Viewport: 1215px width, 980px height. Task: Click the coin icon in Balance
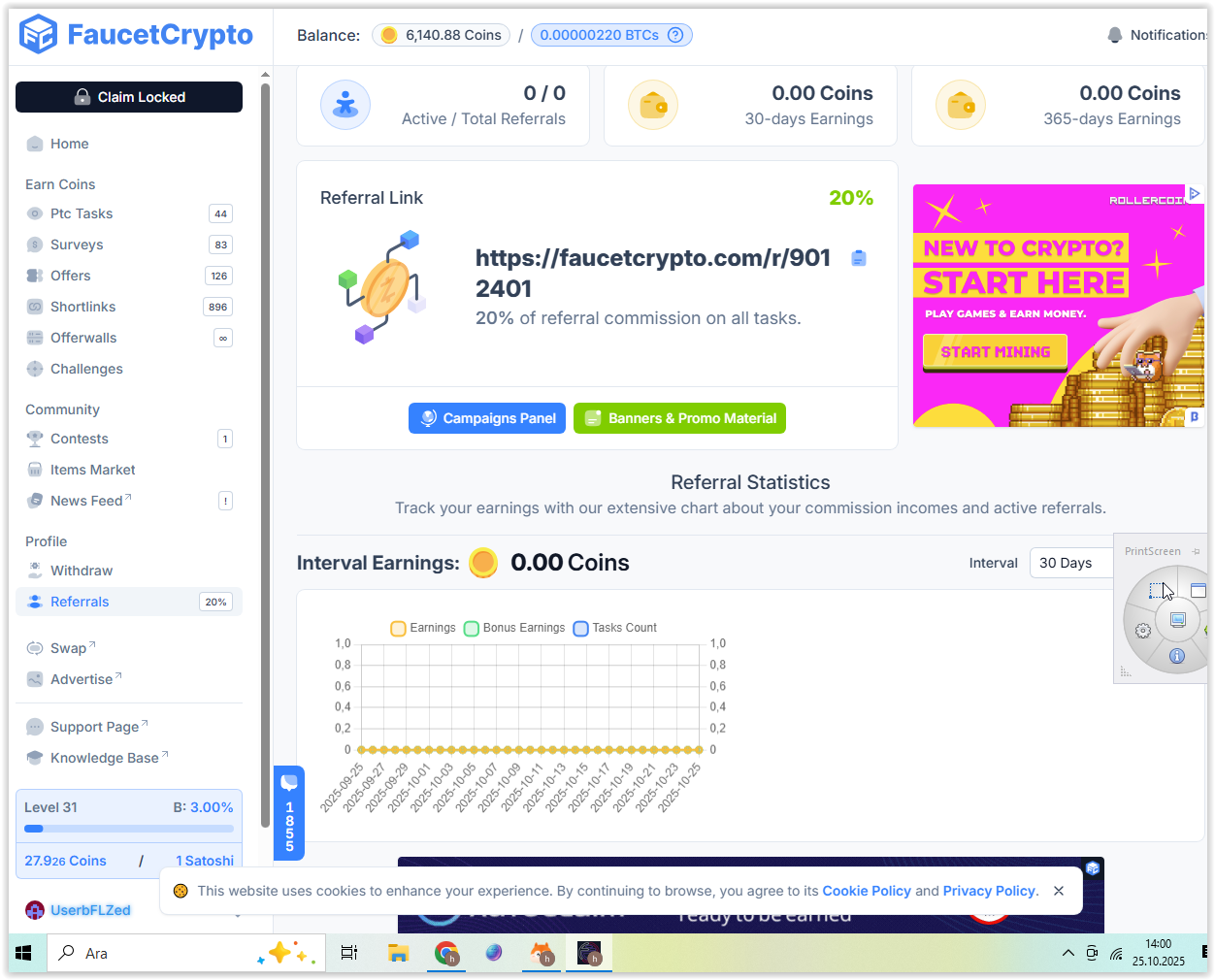pos(389,35)
